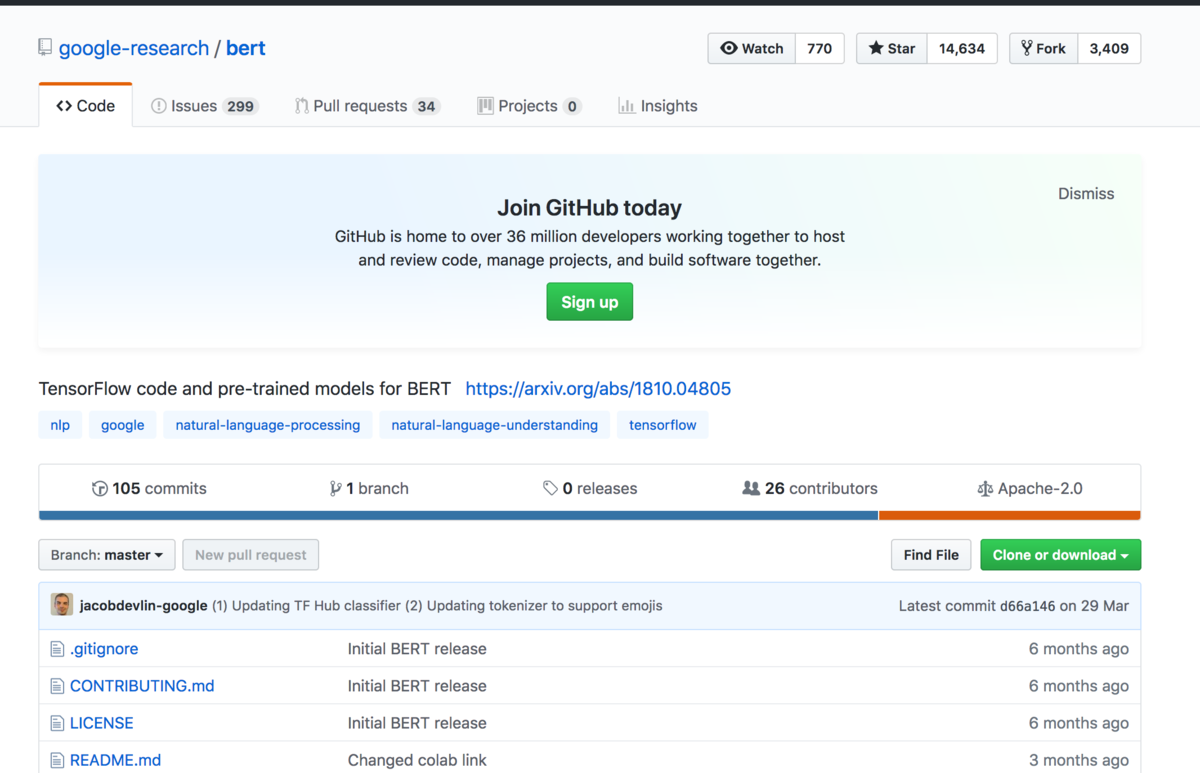The height and width of the screenshot is (773, 1200).
Task: Click the repository book icon beside google-research
Action: click(45, 48)
